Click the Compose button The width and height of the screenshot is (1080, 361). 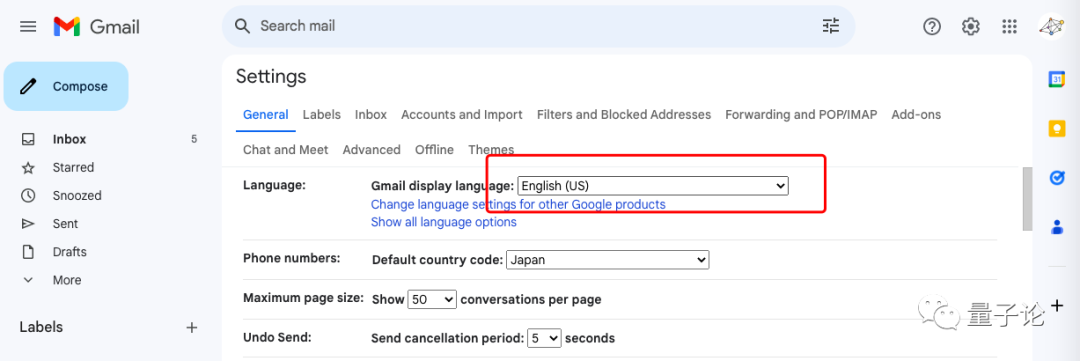[66, 86]
